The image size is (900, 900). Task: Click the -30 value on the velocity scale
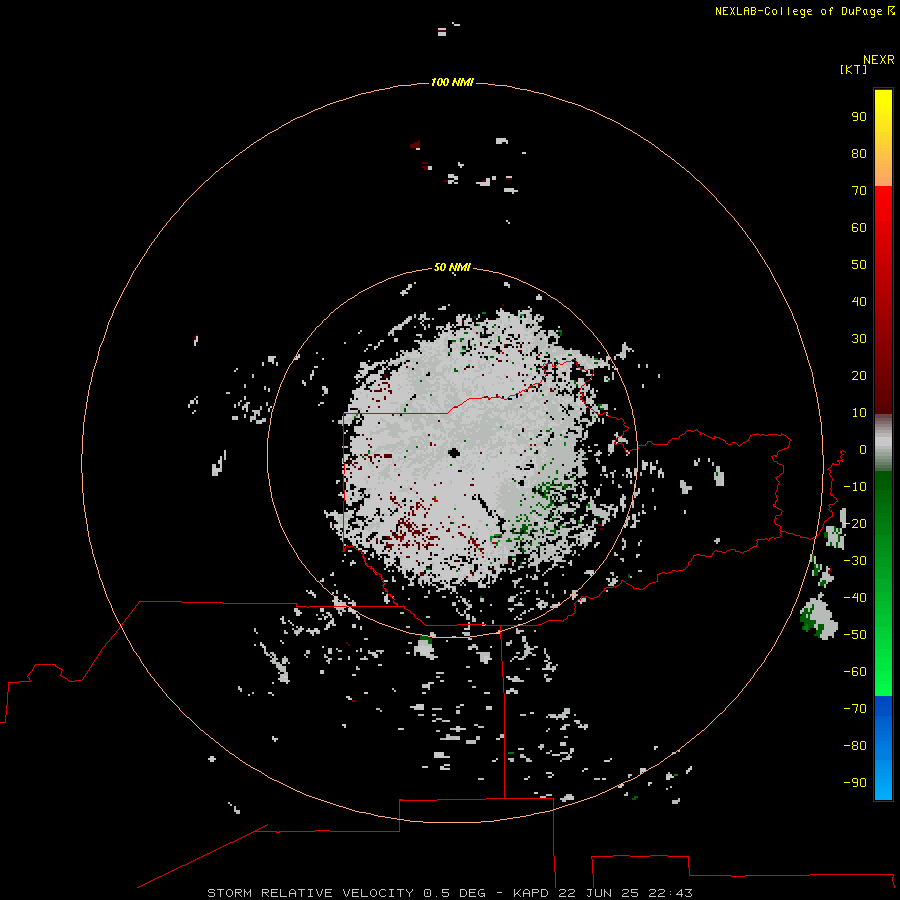pyautogui.click(x=855, y=561)
